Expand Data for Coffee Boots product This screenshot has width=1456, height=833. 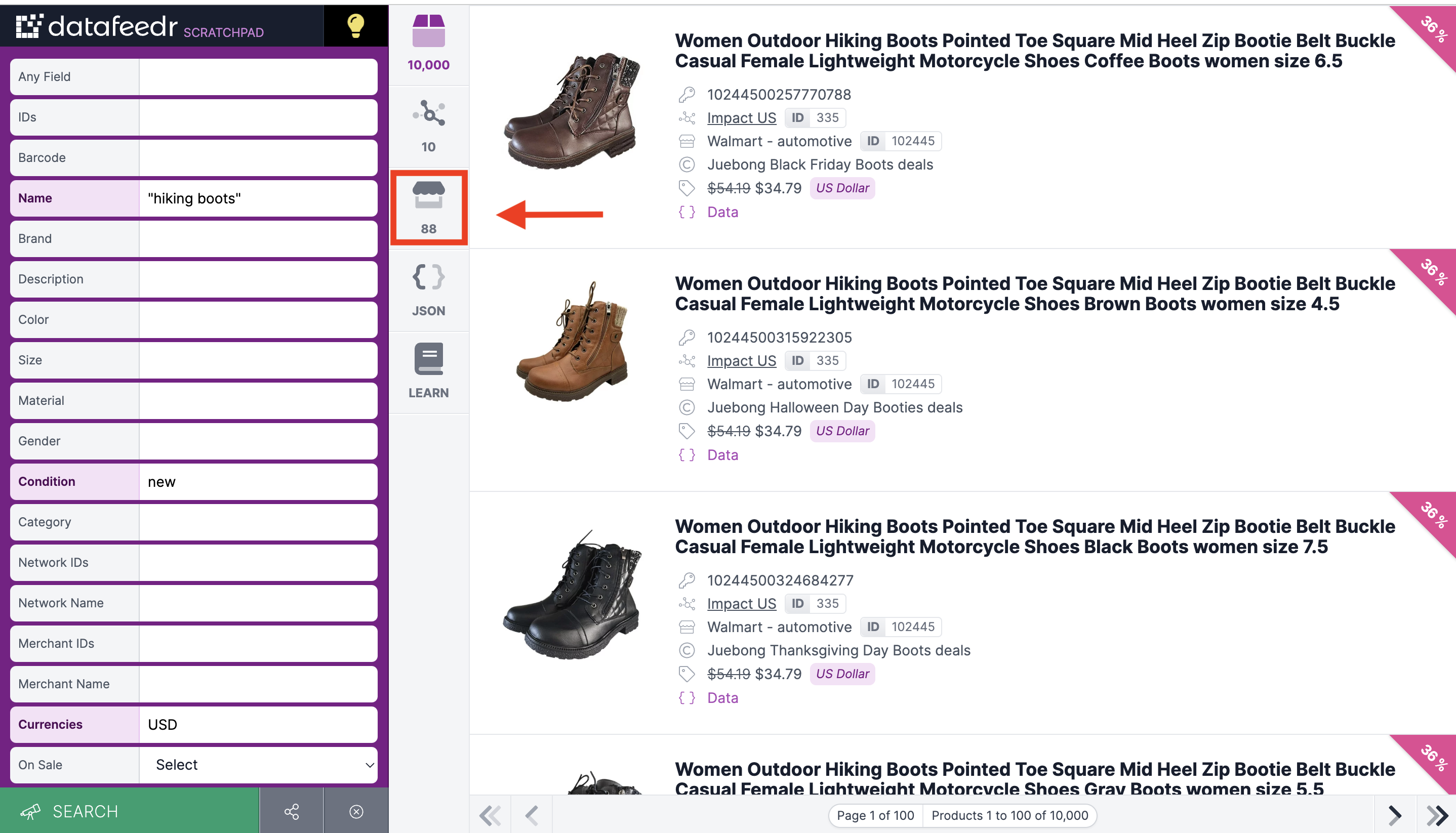click(722, 212)
